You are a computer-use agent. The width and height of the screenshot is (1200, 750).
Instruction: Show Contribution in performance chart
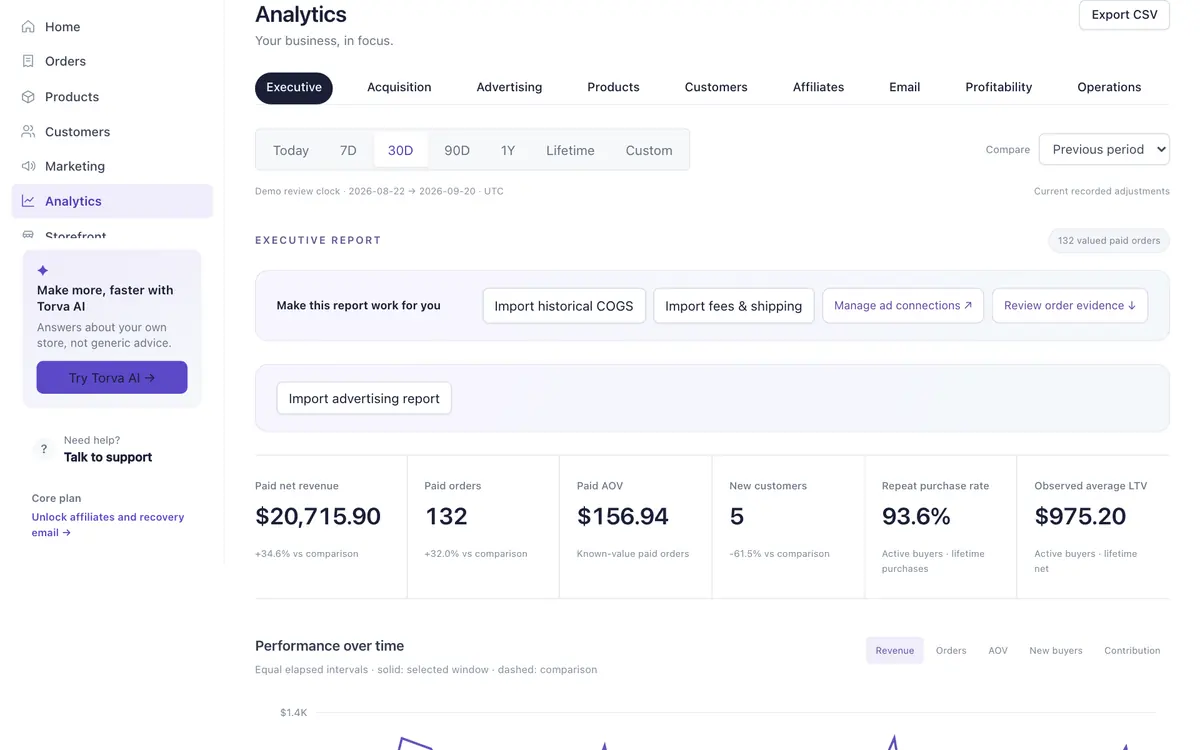pyautogui.click(x=1132, y=650)
